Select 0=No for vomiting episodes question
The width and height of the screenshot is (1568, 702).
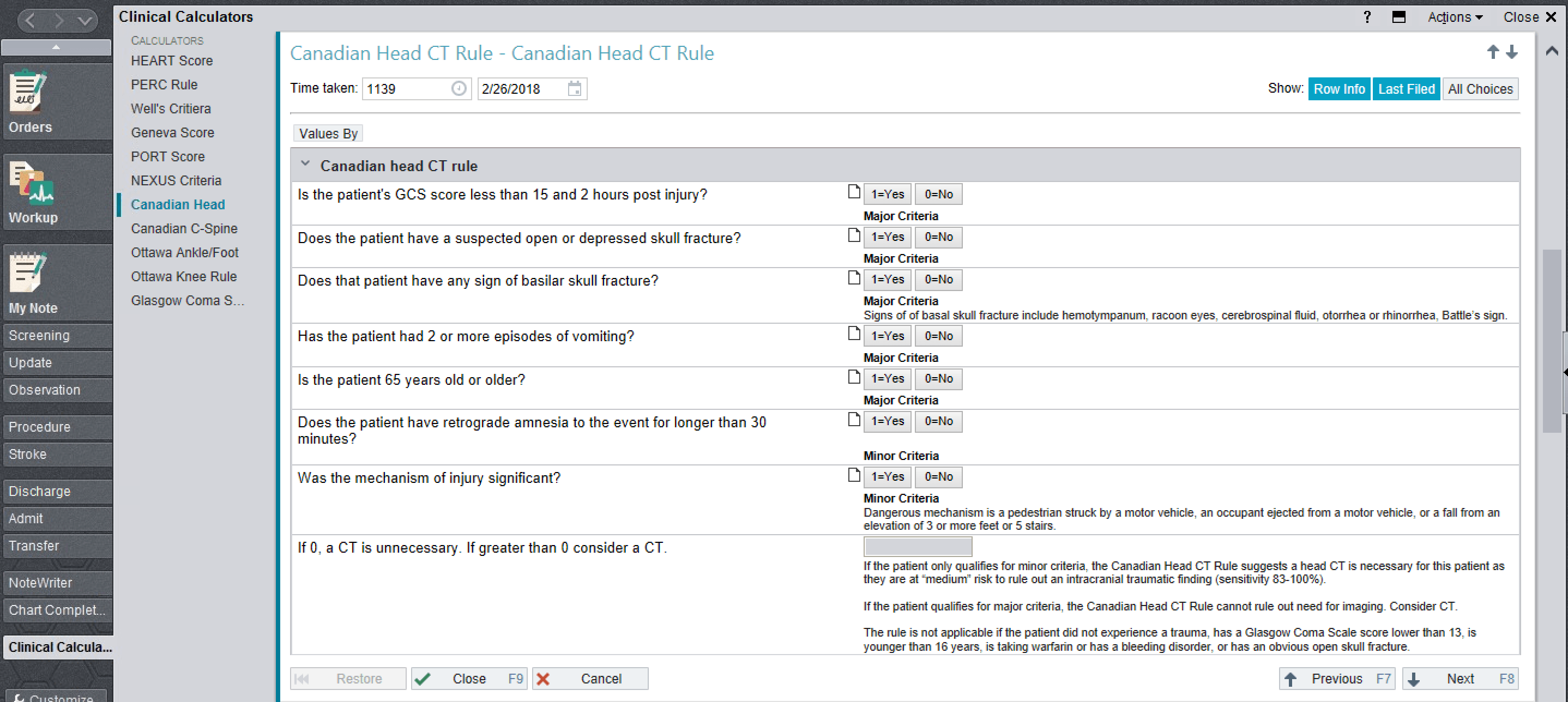(x=939, y=336)
